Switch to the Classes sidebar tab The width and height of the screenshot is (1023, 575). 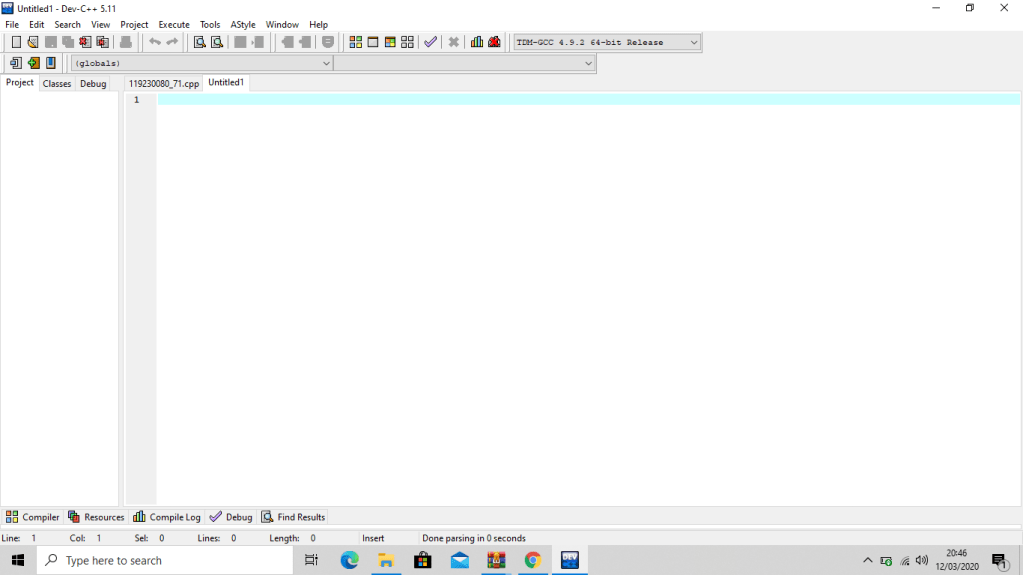pyautogui.click(x=57, y=84)
